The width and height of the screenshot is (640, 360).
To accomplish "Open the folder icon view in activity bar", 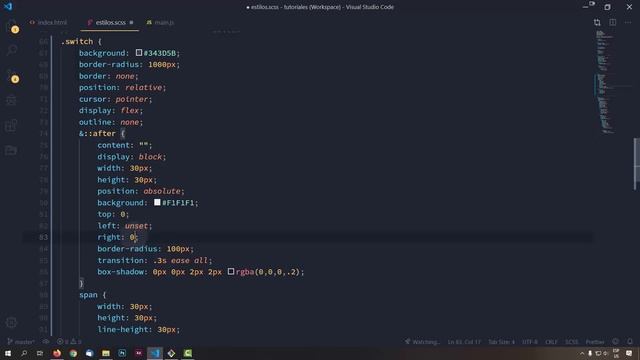I will coord(12,150).
